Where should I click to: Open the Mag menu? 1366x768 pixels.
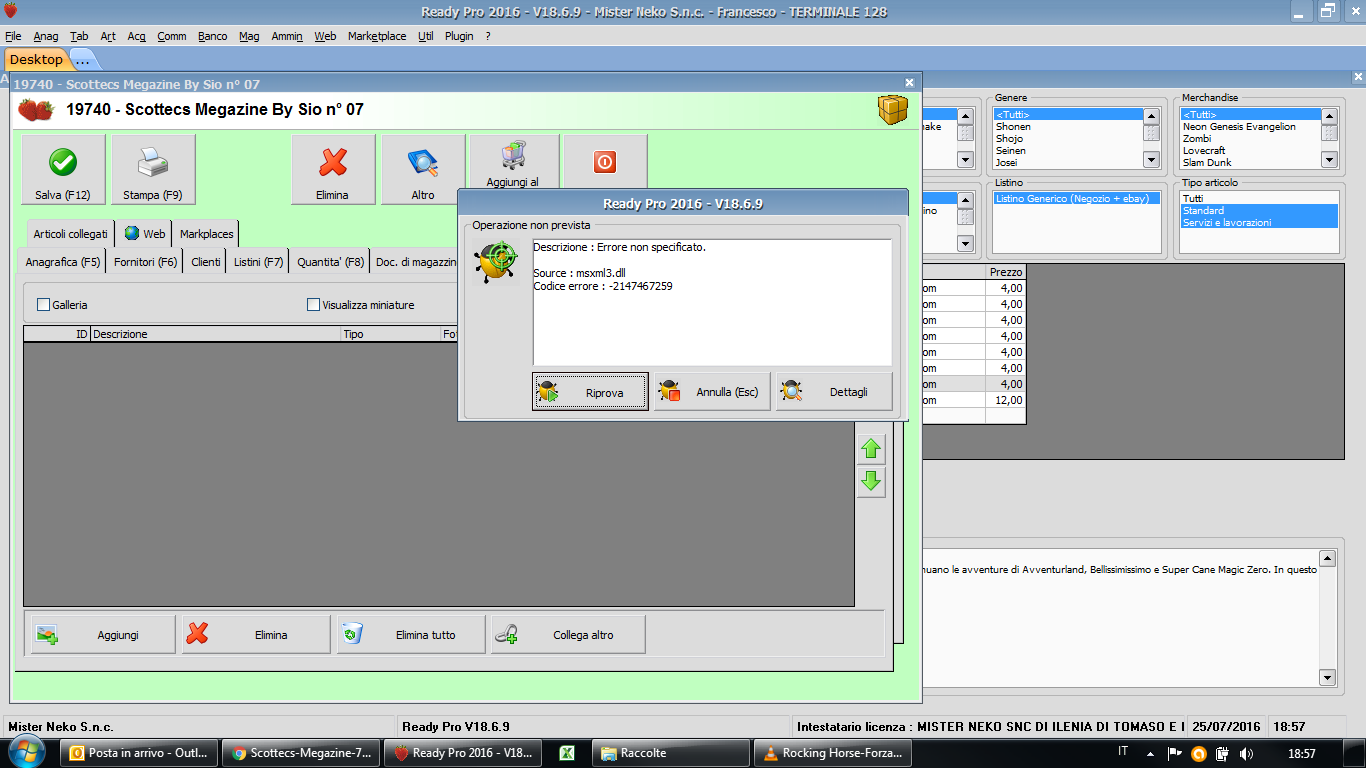[249, 36]
